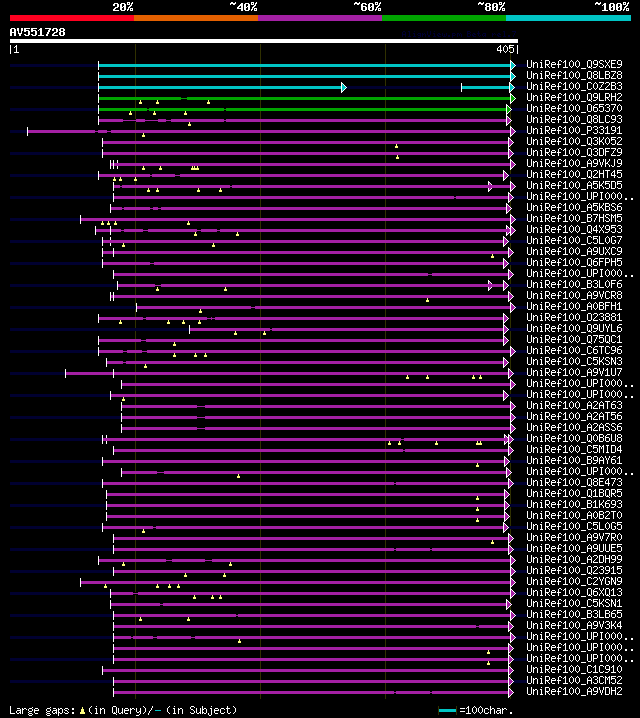The width and height of the screenshot is (640, 718).
Task: Open hit UniRef100_Q8LBZ8
Action: (x=574, y=76)
